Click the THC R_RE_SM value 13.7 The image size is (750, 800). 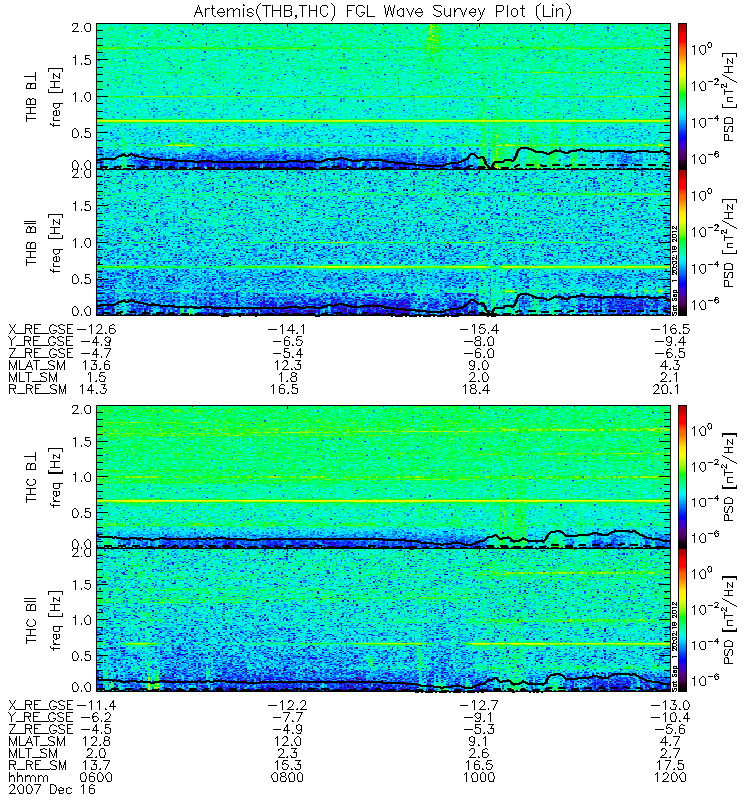click(95, 765)
